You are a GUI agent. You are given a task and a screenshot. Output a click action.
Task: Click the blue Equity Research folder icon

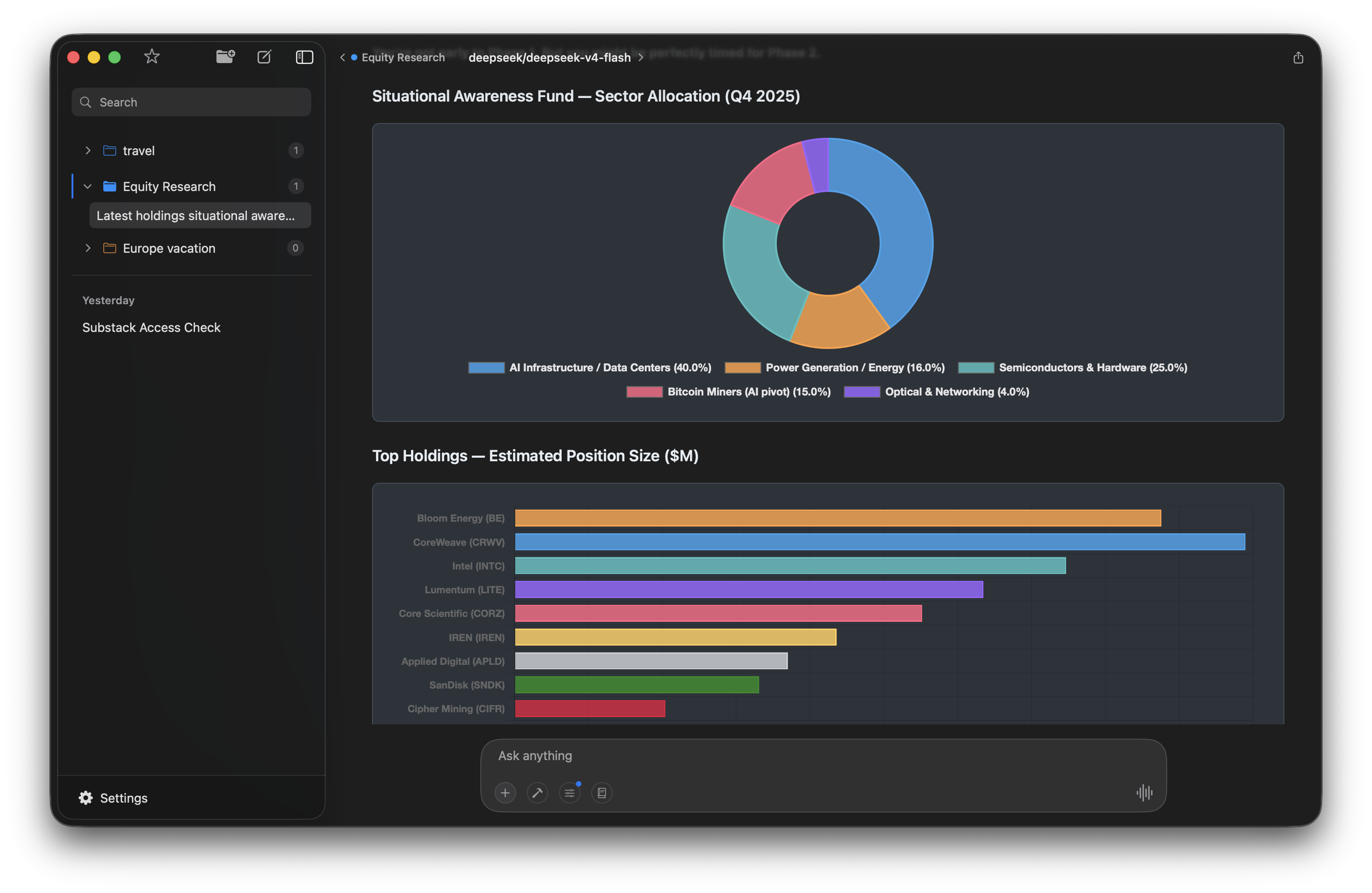[x=110, y=186]
